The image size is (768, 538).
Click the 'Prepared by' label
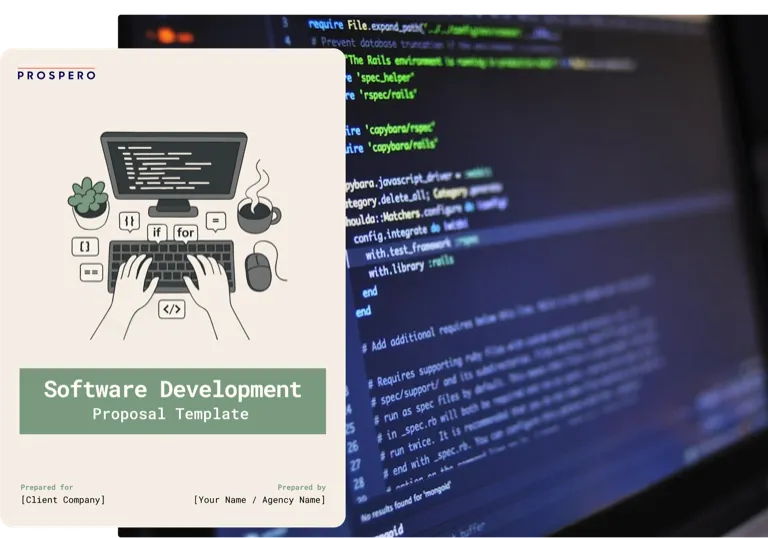pos(301,487)
